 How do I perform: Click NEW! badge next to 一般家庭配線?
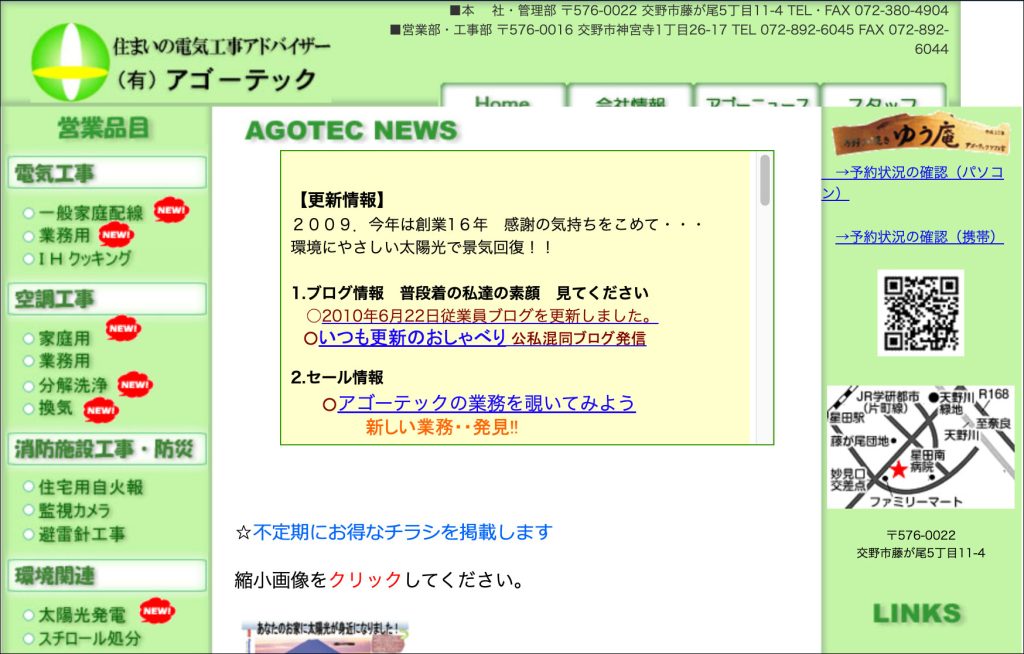[170, 211]
